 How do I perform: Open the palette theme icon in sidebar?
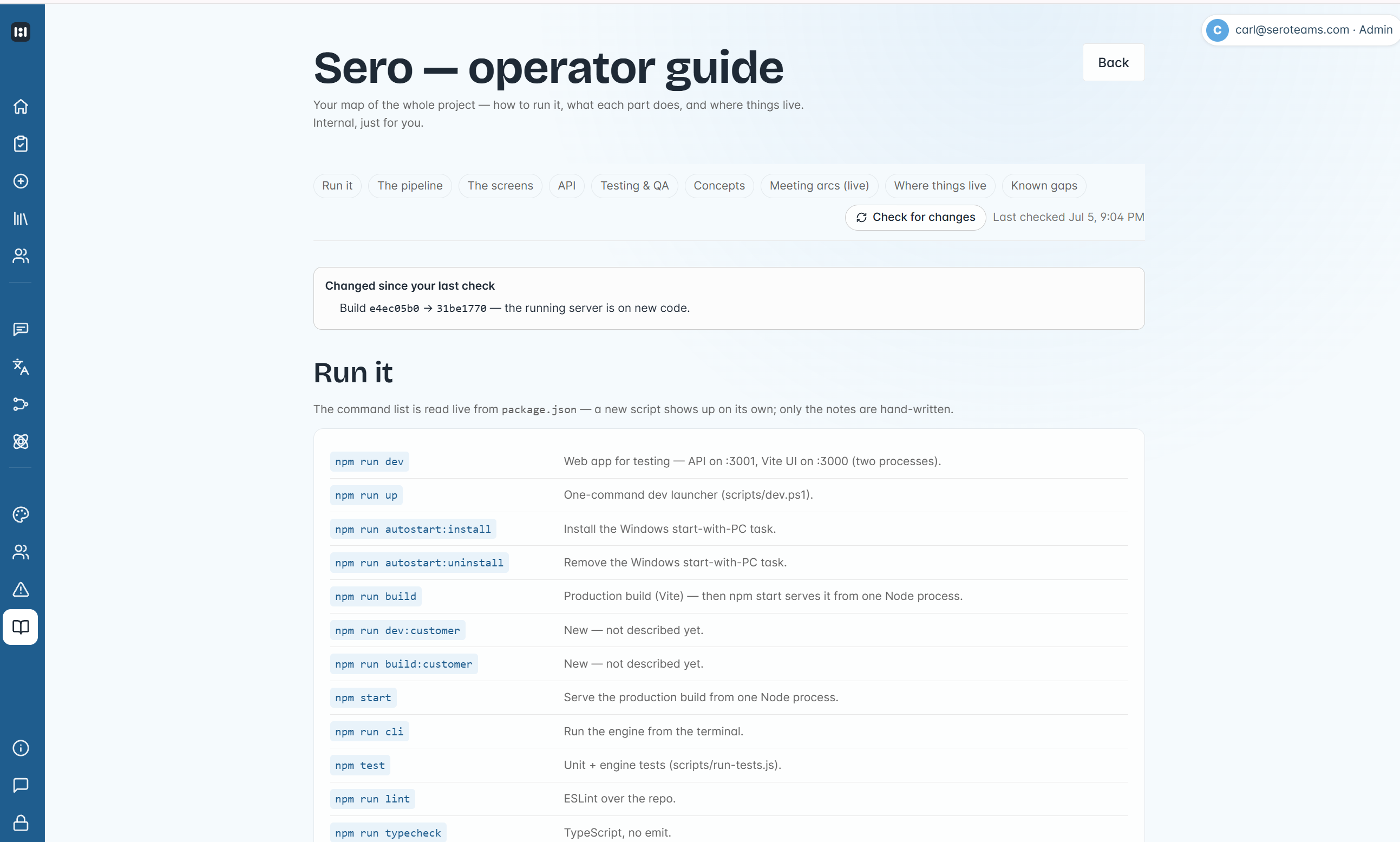(21, 514)
